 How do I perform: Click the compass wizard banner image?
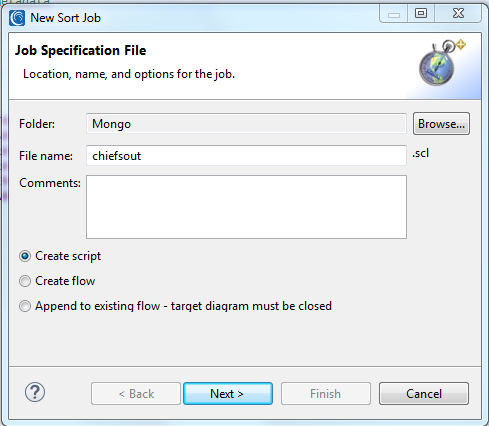[441, 63]
